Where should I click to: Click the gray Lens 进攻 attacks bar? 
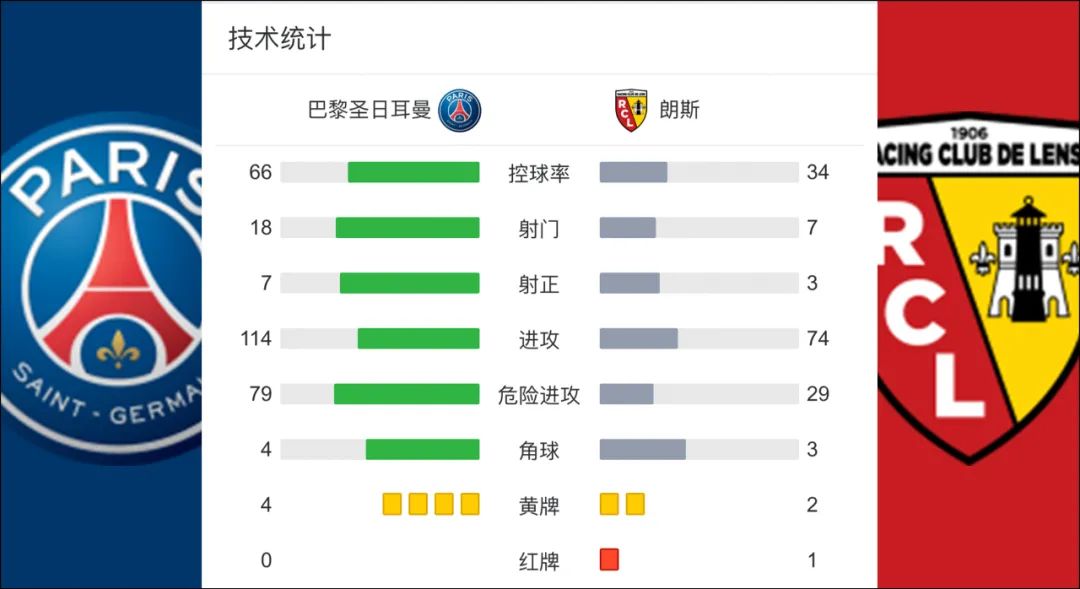tap(638, 338)
